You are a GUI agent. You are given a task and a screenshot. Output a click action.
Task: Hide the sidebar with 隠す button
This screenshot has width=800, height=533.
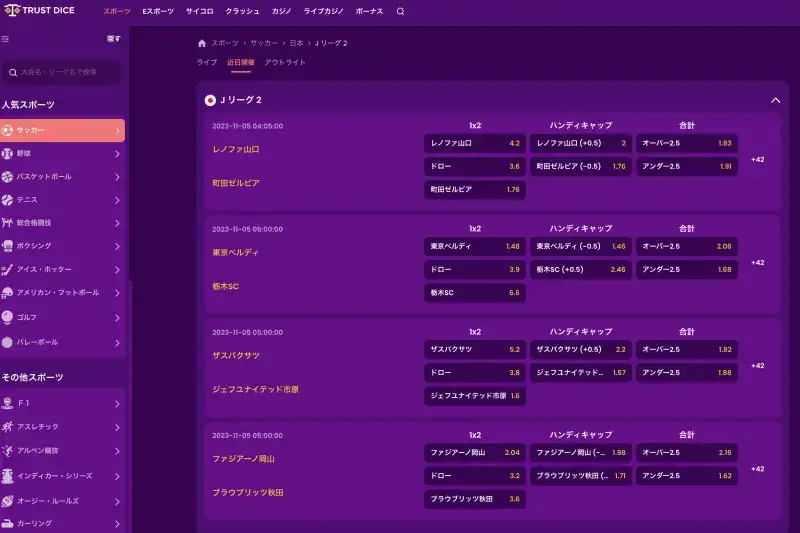click(114, 39)
